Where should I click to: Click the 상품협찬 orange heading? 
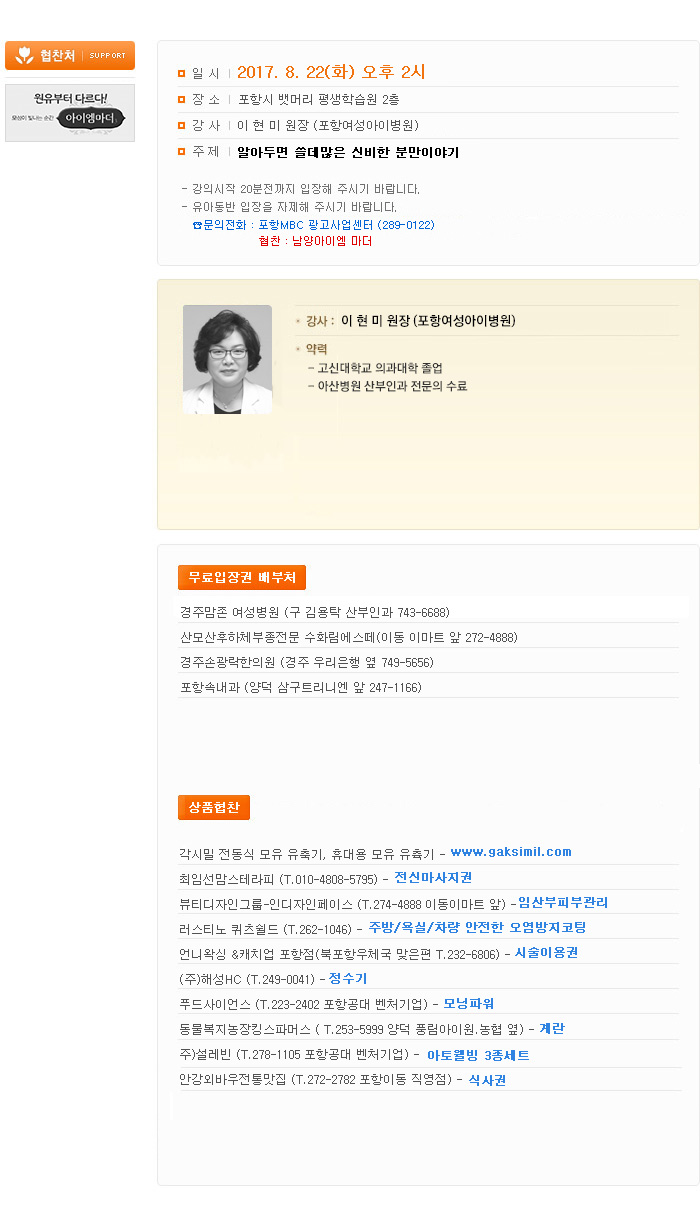(x=214, y=807)
